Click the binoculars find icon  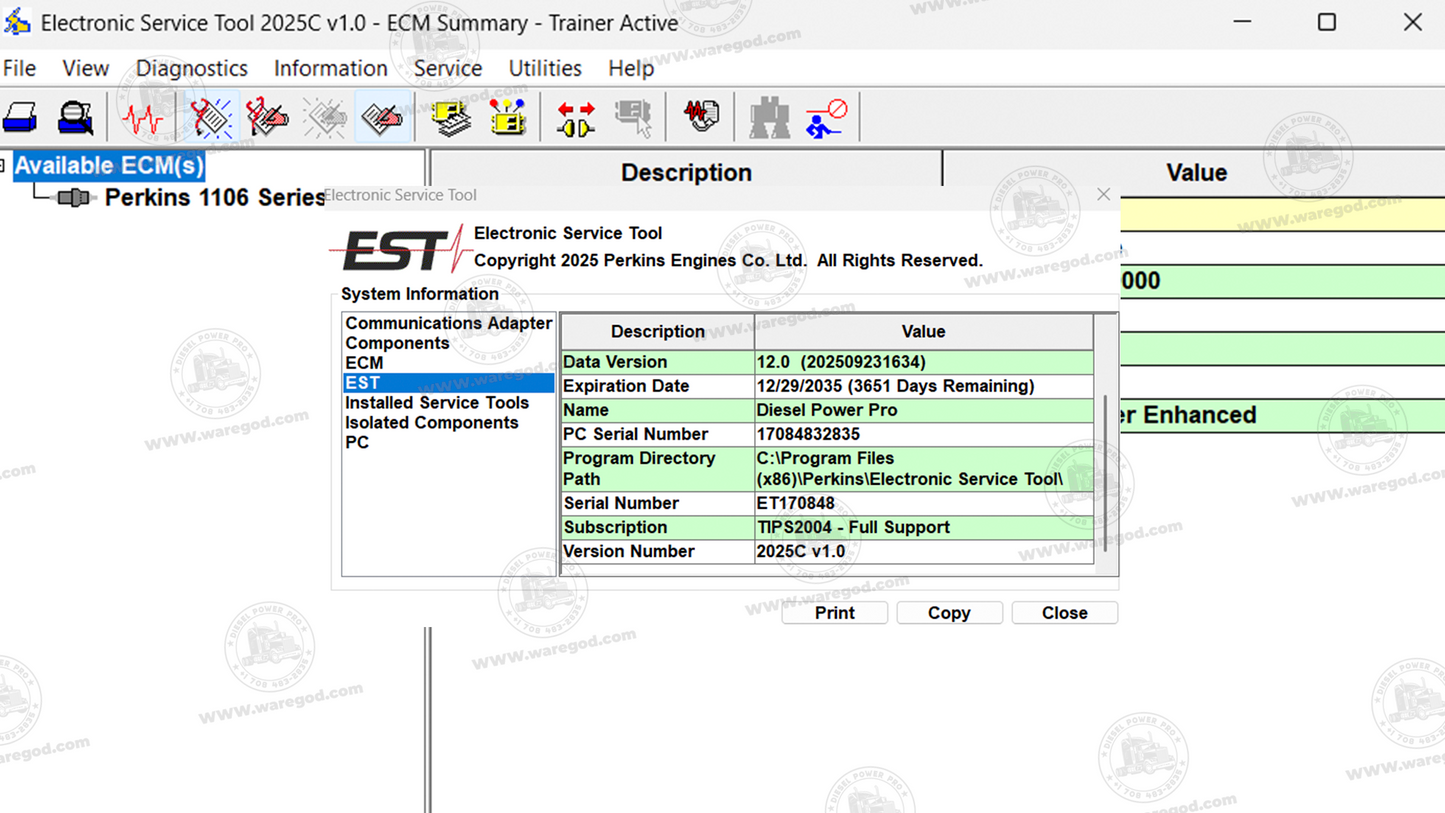click(x=768, y=118)
